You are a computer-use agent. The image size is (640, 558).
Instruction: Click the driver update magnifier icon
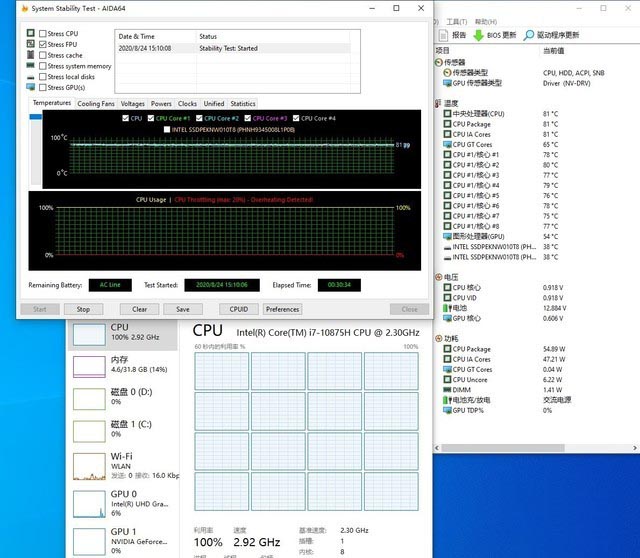pyautogui.click(x=529, y=35)
